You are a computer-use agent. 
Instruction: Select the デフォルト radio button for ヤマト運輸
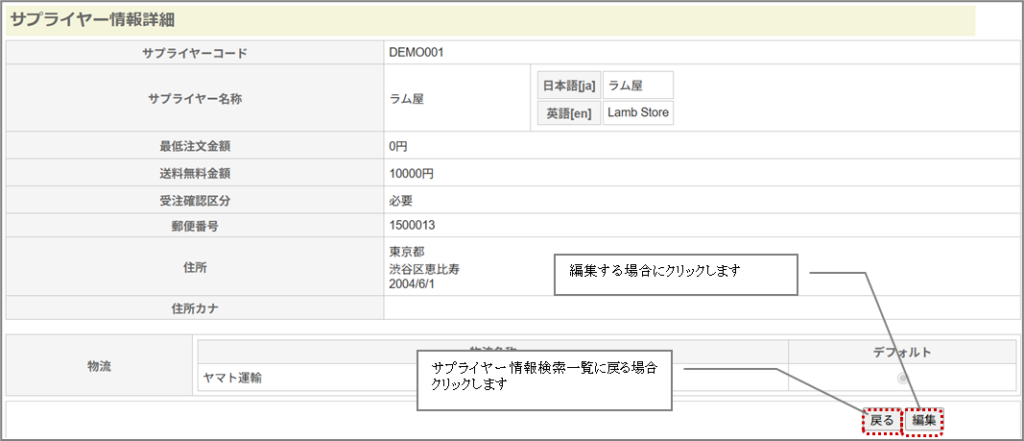(x=903, y=379)
